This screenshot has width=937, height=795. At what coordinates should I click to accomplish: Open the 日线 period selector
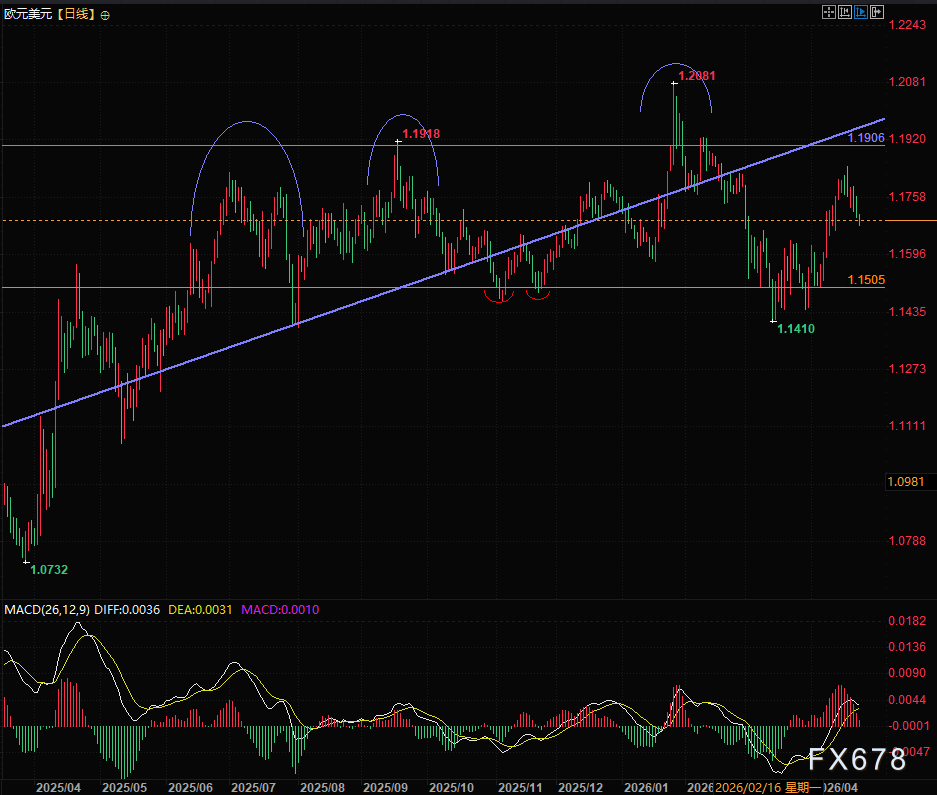point(75,15)
